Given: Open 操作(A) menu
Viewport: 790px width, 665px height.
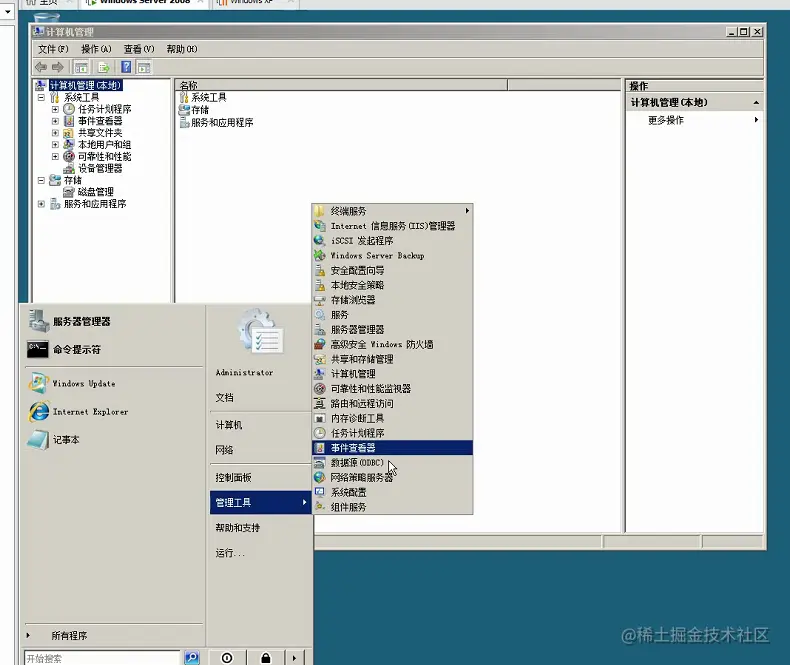Looking at the screenshot, I should [x=96, y=49].
